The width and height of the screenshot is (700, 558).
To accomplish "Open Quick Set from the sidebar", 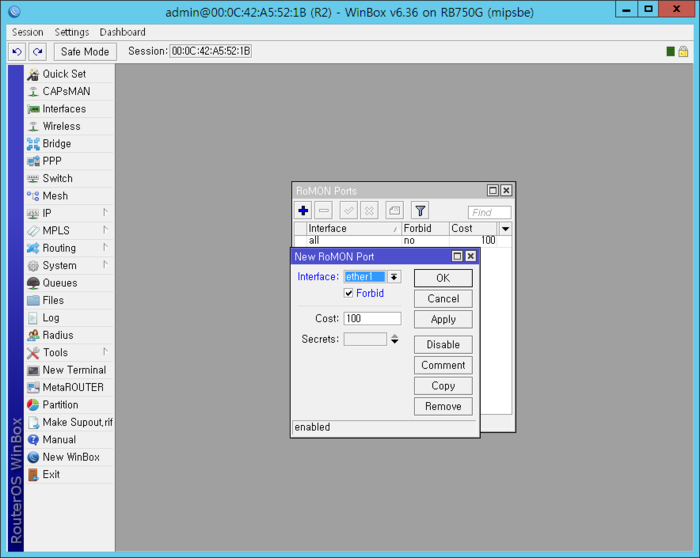I will tap(69, 74).
